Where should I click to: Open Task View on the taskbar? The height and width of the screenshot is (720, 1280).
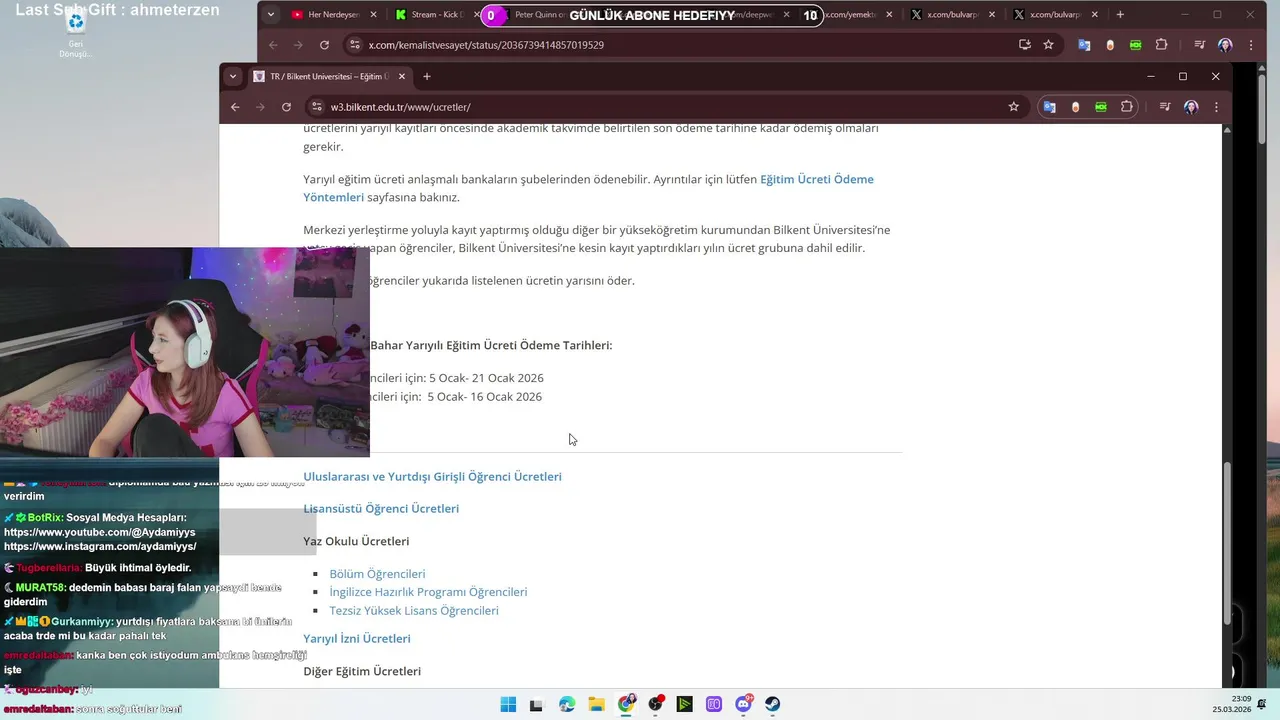536,704
